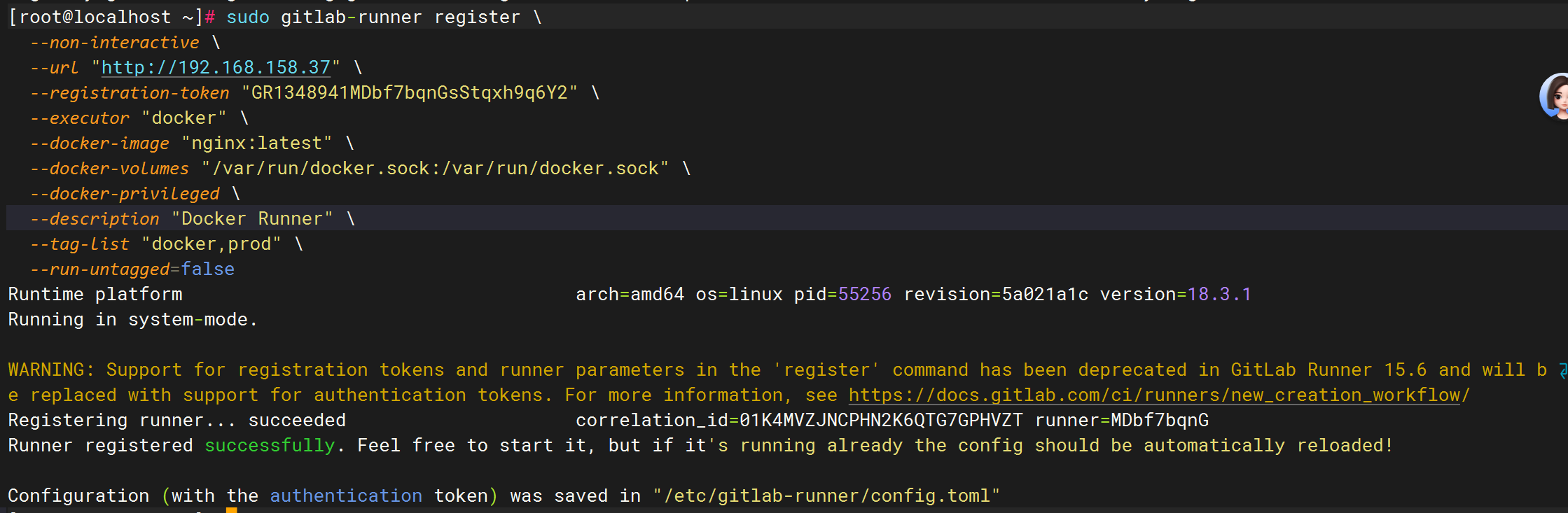Click the runner=MDbf7bqnG text
Screen dimensions: 1568x513
pos(1122,421)
